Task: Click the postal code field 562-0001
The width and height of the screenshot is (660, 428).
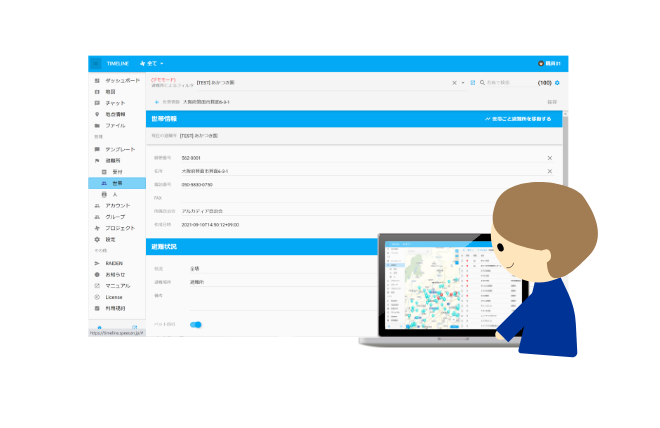Action: point(363,158)
